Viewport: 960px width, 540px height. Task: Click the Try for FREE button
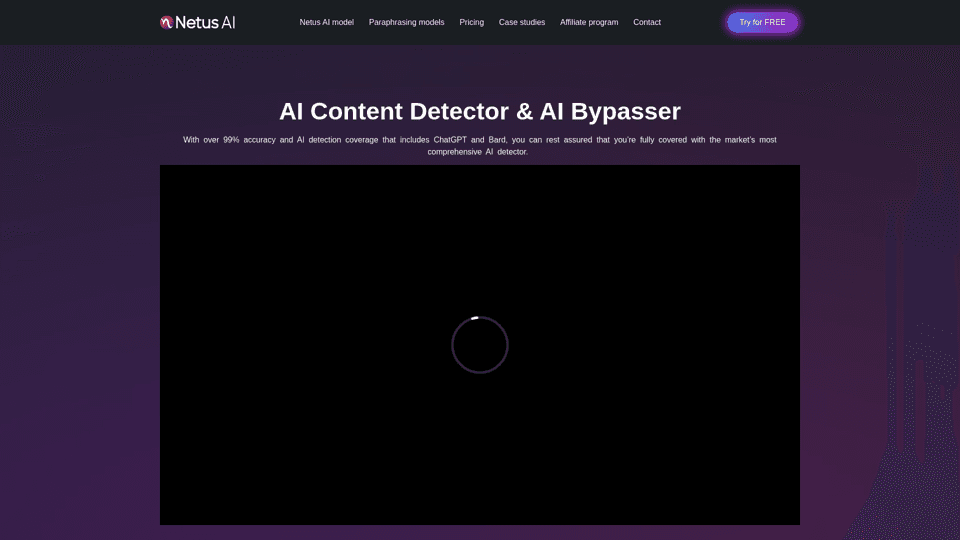click(762, 22)
